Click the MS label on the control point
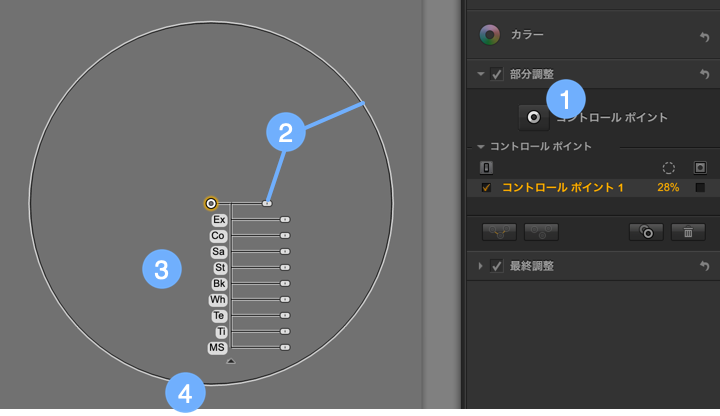The height and width of the screenshot is (416, 720). 217,348
